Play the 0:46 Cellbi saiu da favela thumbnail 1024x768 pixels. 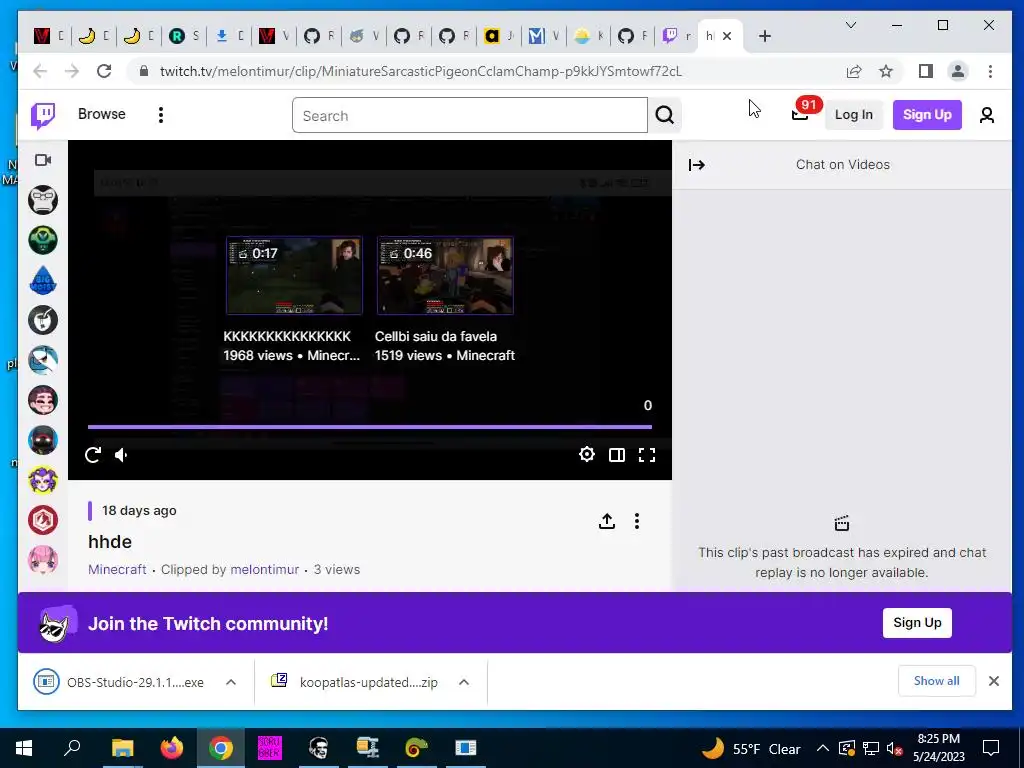click(x=445, y=276)
